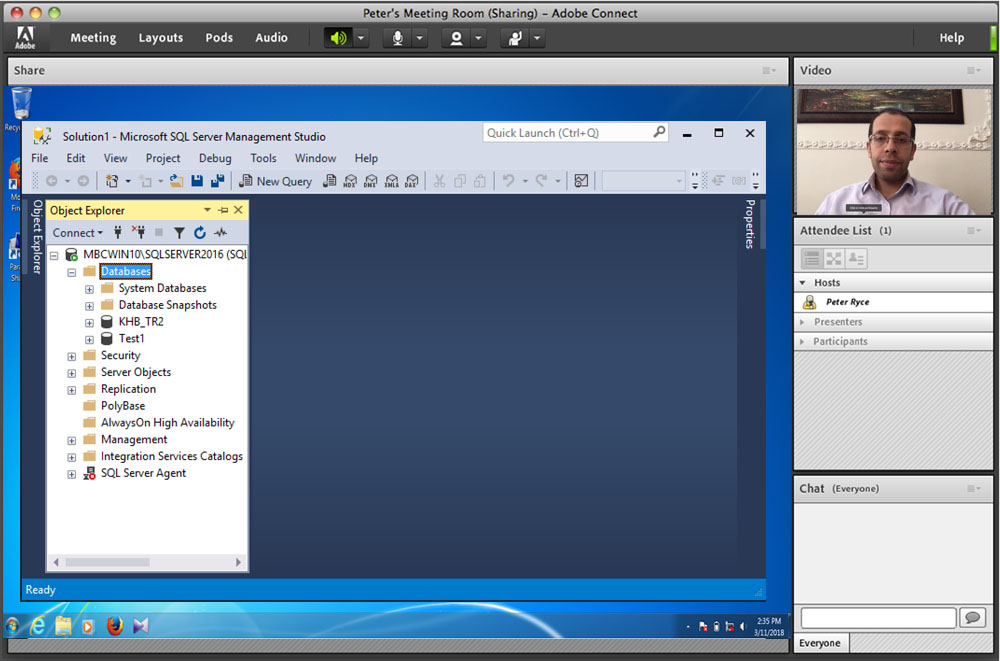This screenshot has width=1000, height=661.
Task: Open the Tools menu in SSMS
Action: coord(263,158)
